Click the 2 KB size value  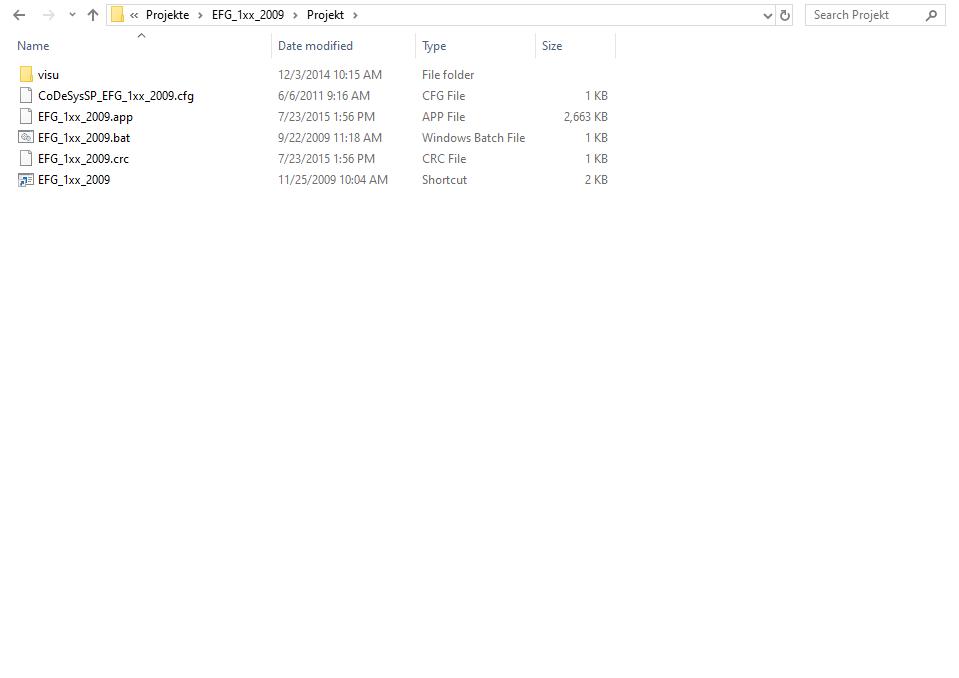(596, 180)
